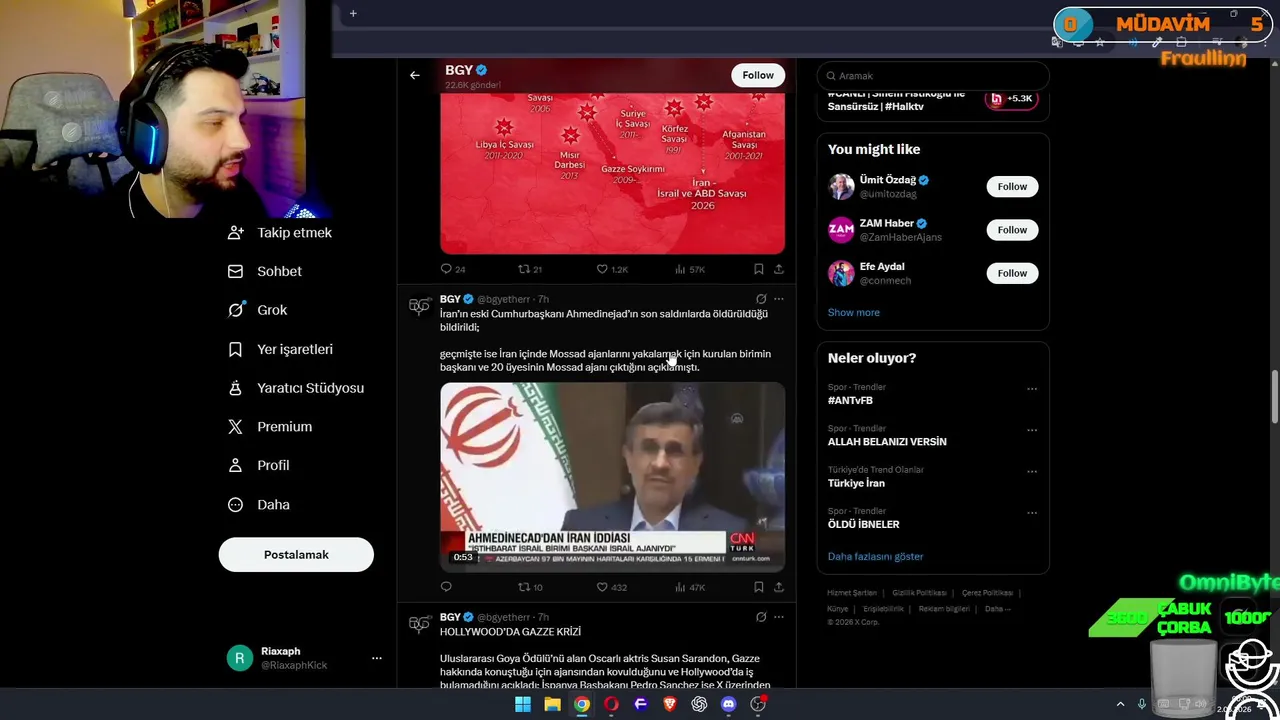This screenshot has width=1280, height=720.
Task: Open Premium in the sidebar
Action: coord(270,427)
